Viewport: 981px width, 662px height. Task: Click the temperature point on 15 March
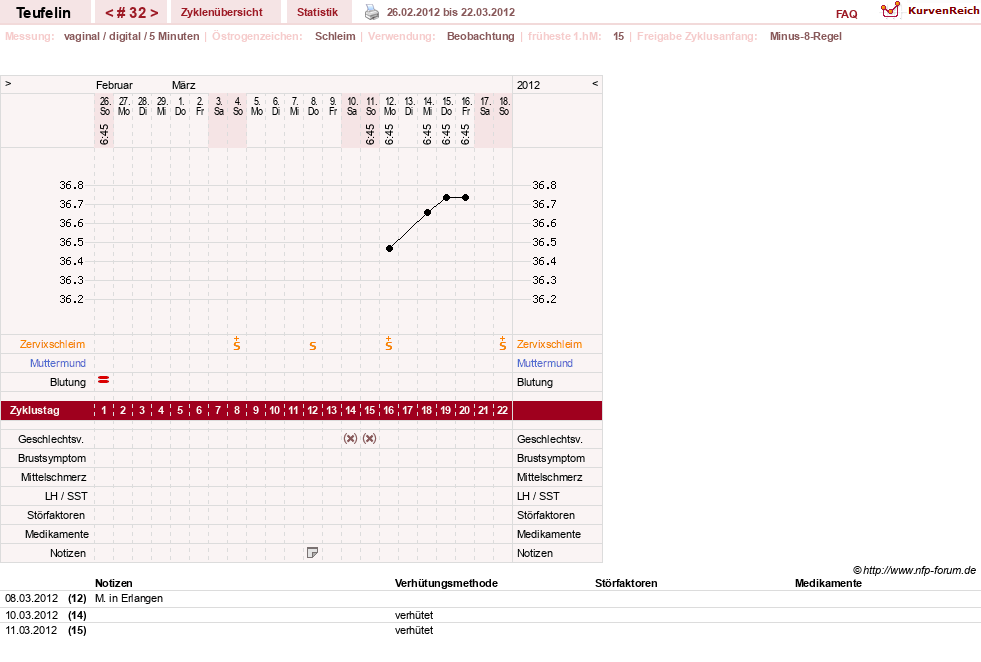coord(446,198)
